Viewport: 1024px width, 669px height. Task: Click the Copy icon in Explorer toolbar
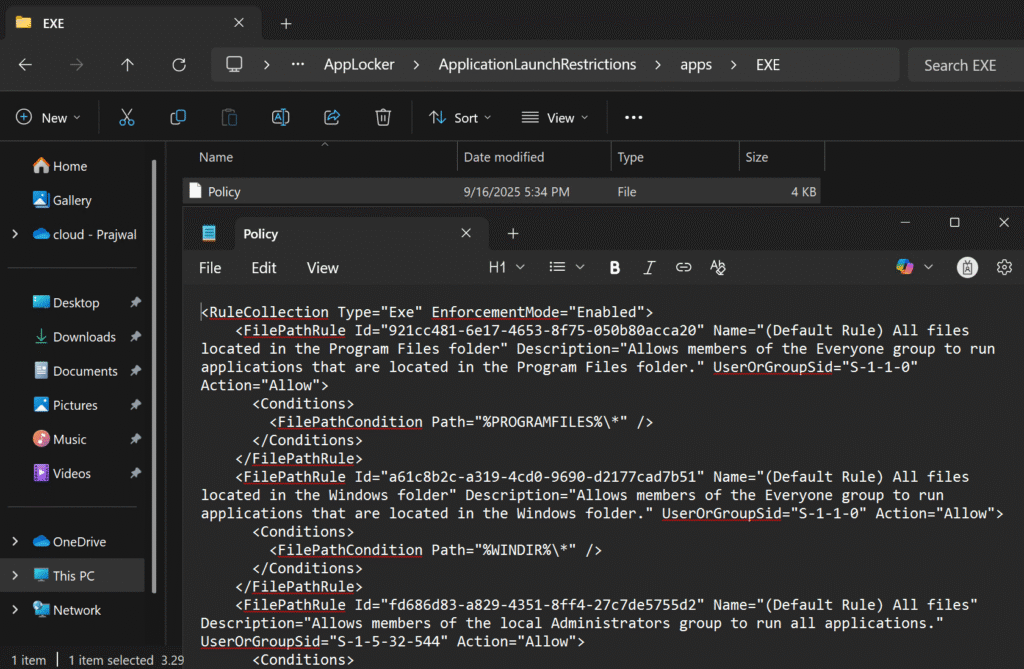(x=178, y=118)
